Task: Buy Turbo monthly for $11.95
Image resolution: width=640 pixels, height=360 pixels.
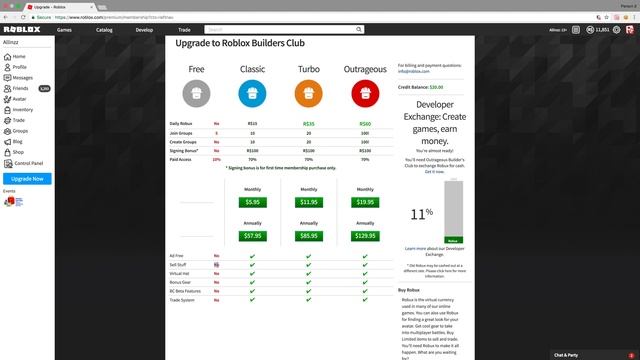Action: [x=309, y=202]
